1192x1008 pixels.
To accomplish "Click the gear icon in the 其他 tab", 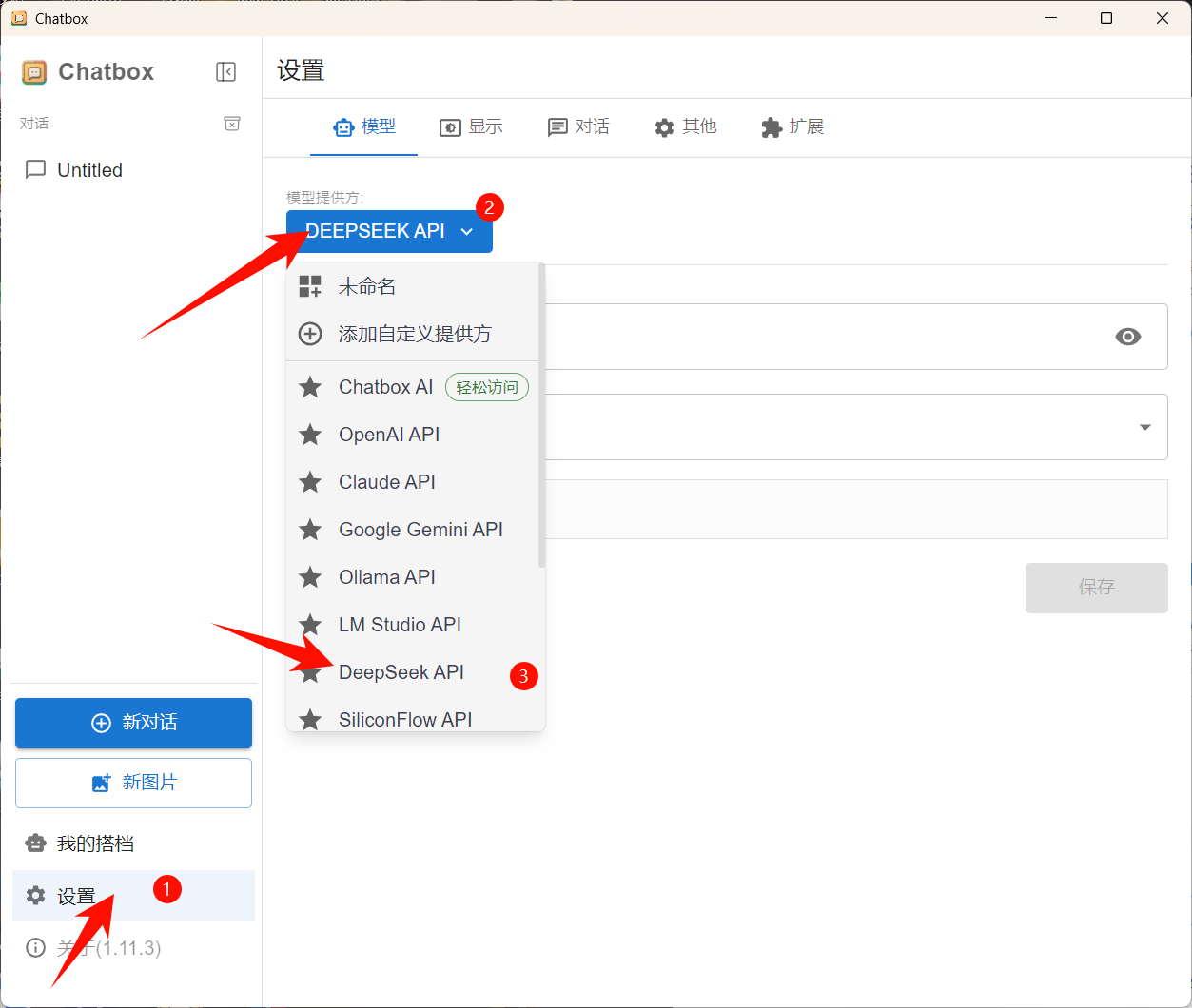I will (664, 127).
